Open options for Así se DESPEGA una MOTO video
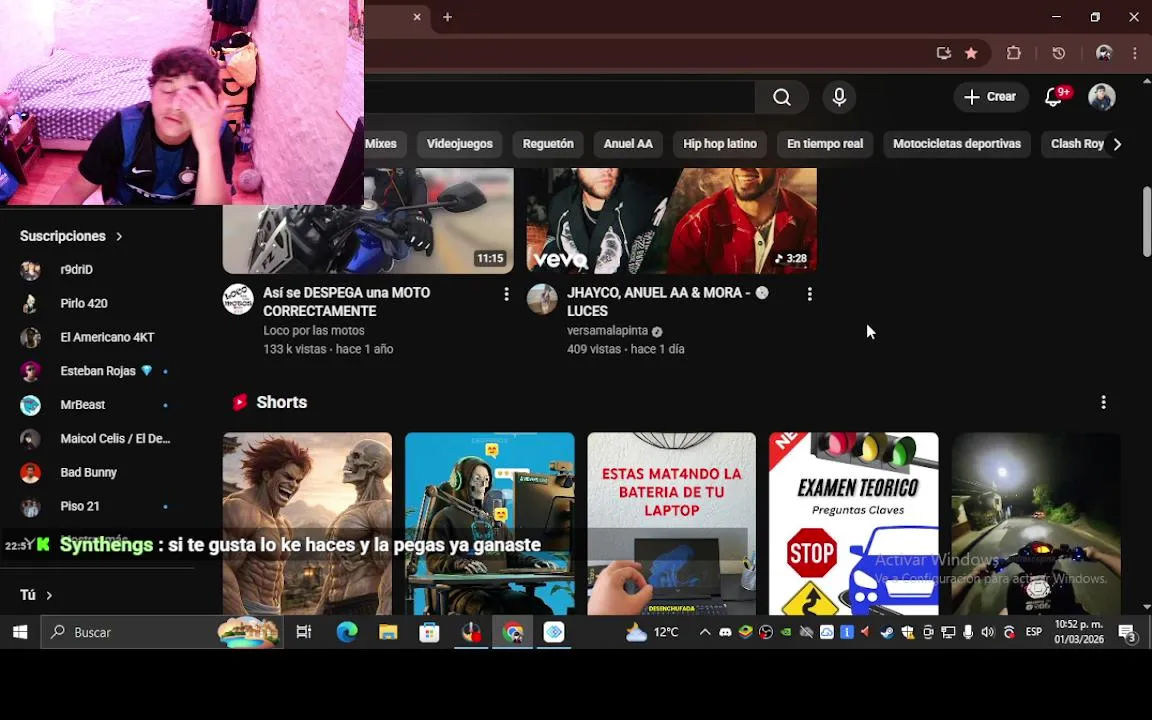 tap(506, 294)
